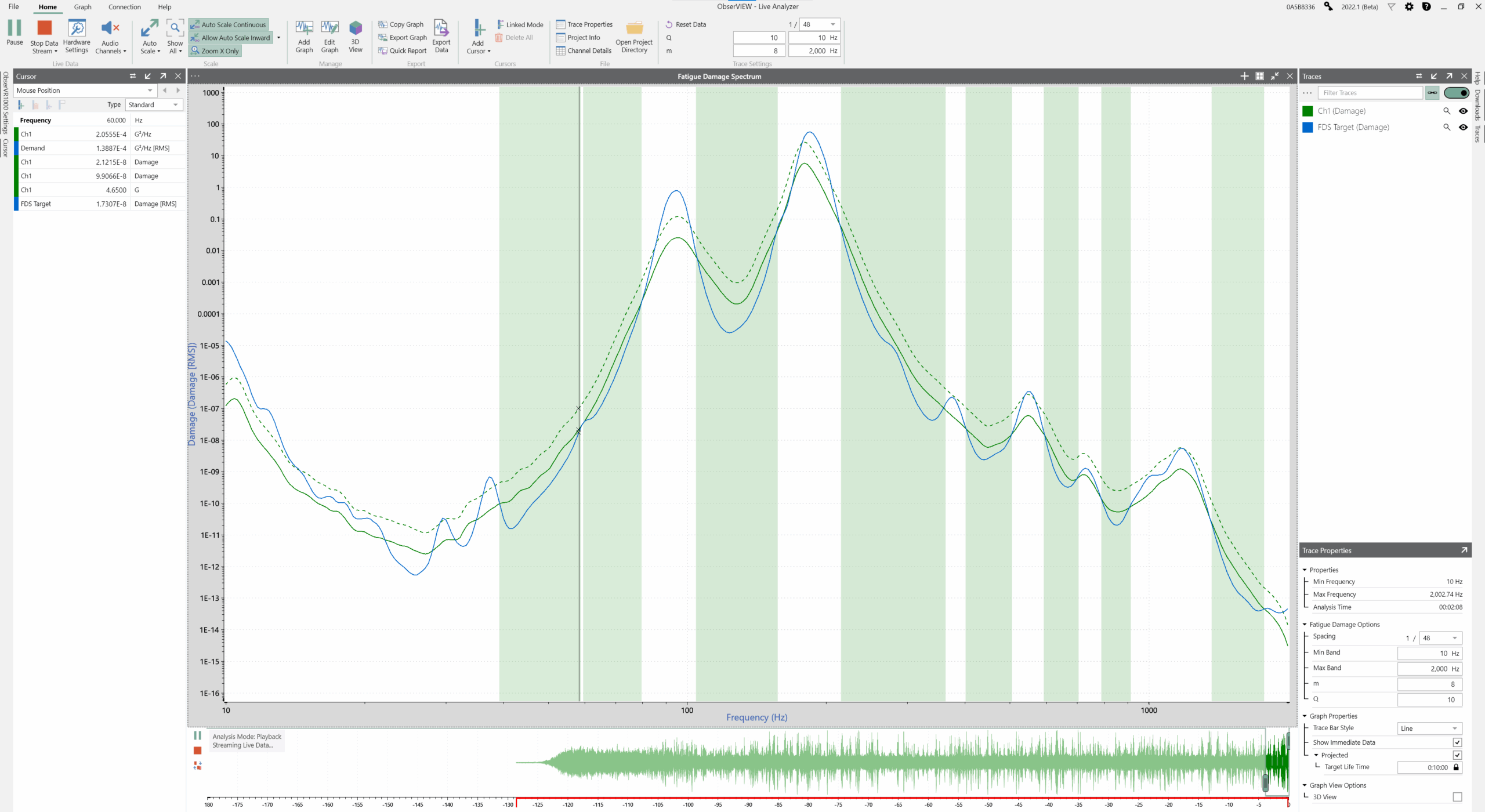This screenshot has height=812, width=1485.
Task: Open the cursor Type Standard dropdown
Action: point(154,105)
